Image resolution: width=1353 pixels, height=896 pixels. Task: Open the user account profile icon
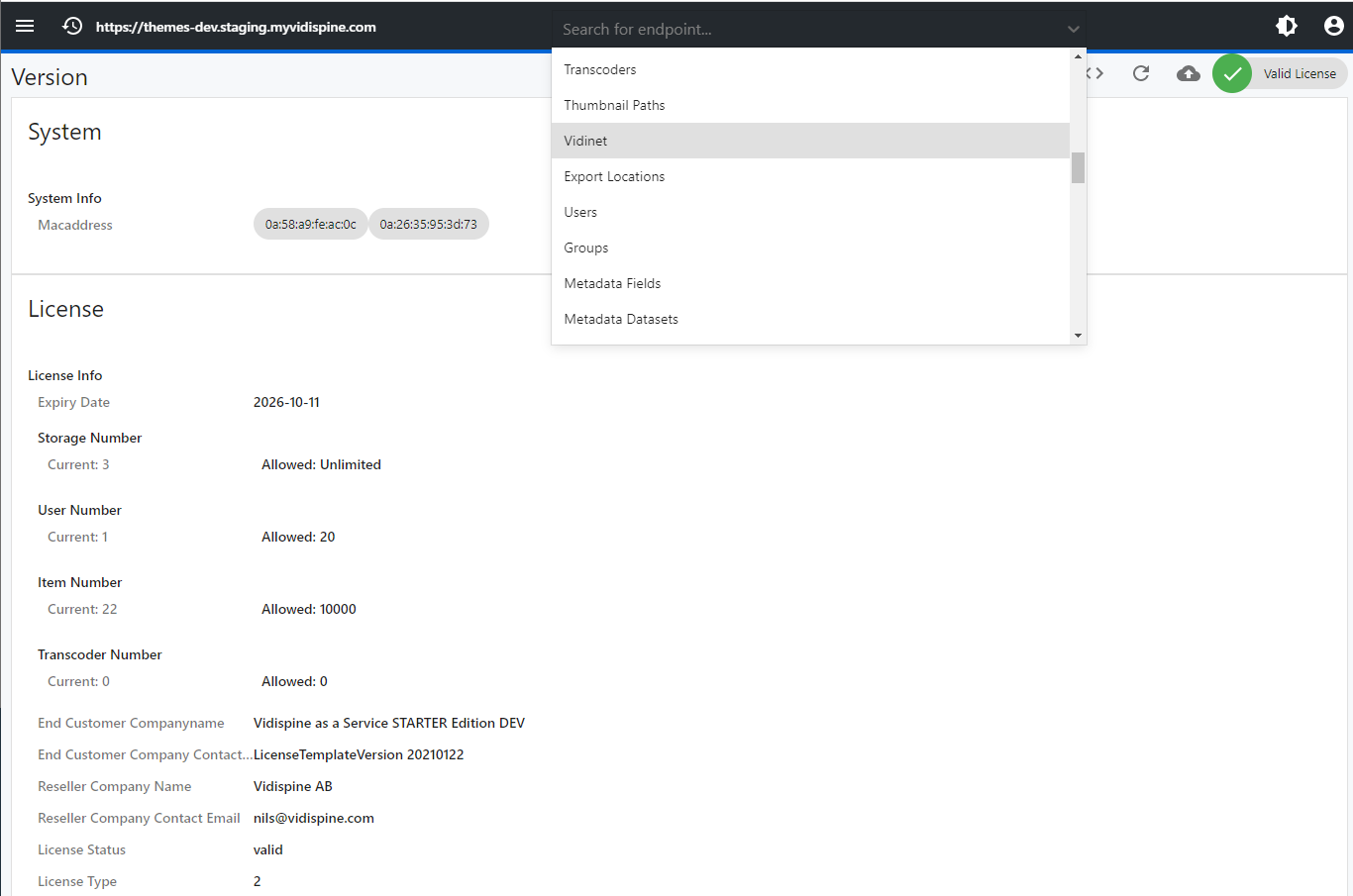coord(1334,26)
